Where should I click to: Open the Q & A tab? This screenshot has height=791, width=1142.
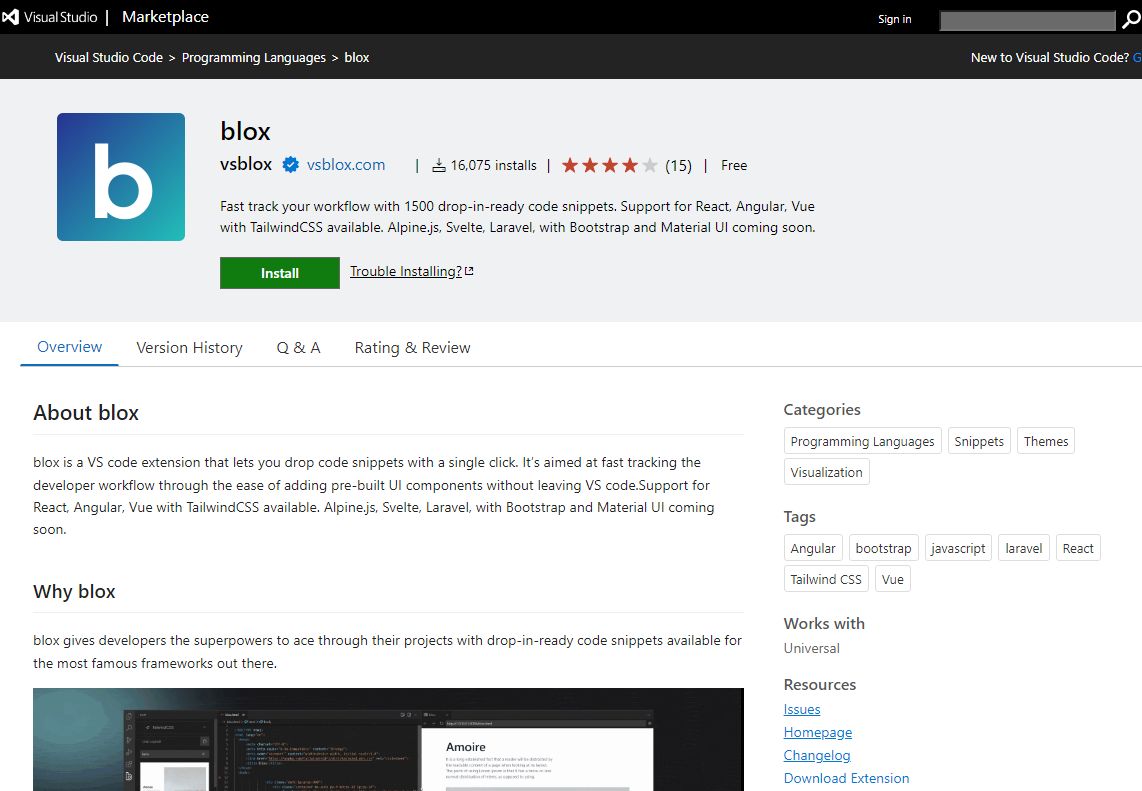299,347
